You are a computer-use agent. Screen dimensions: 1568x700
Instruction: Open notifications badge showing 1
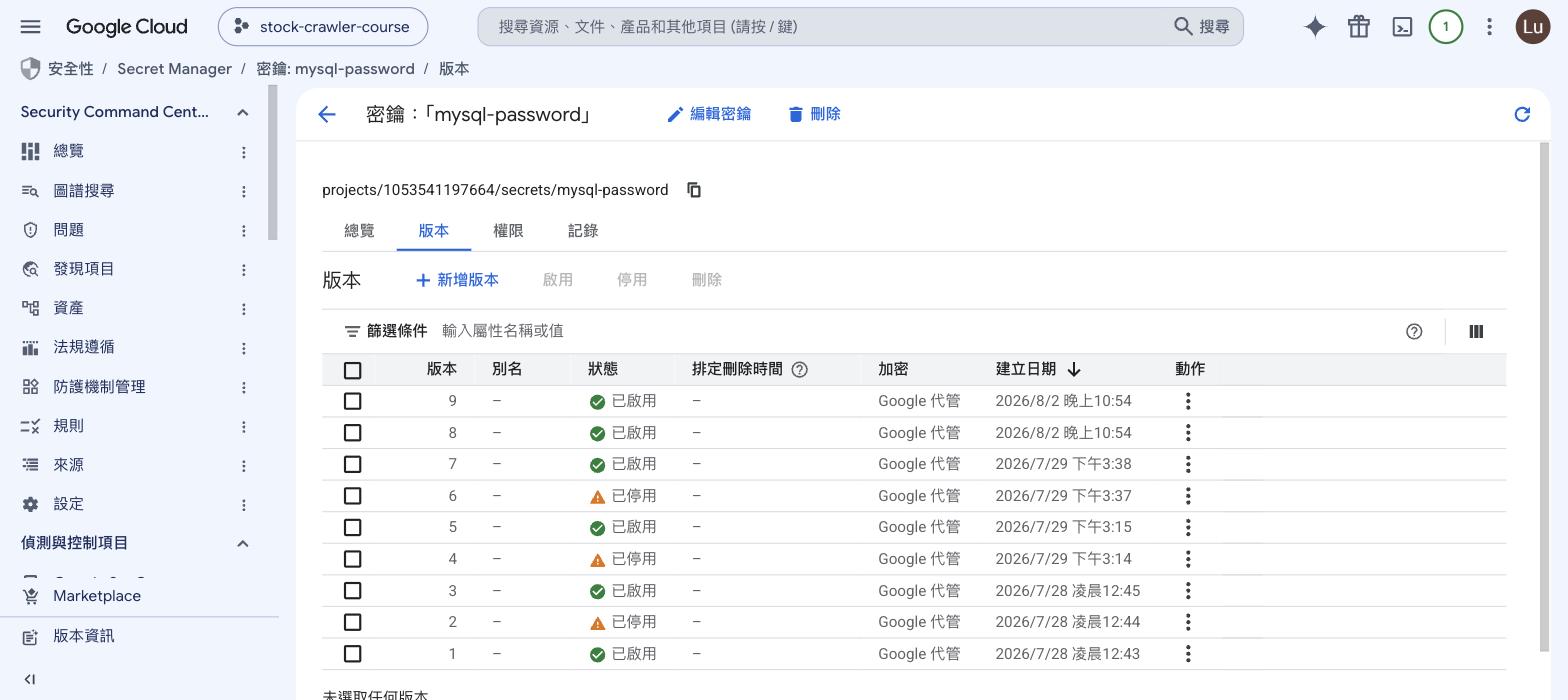(x=1445, y=27)
